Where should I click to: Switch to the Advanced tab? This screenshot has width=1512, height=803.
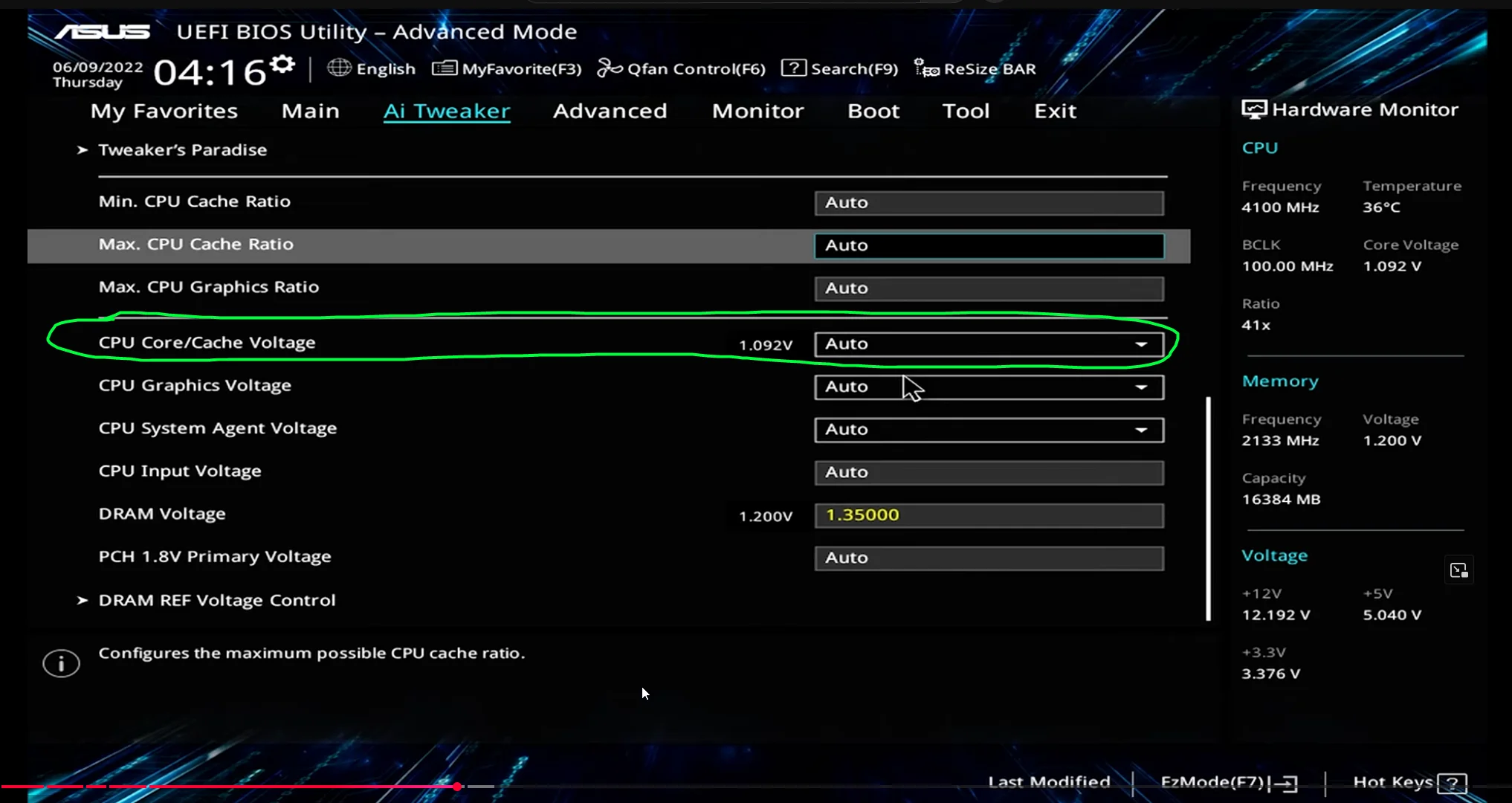point(610,112)
